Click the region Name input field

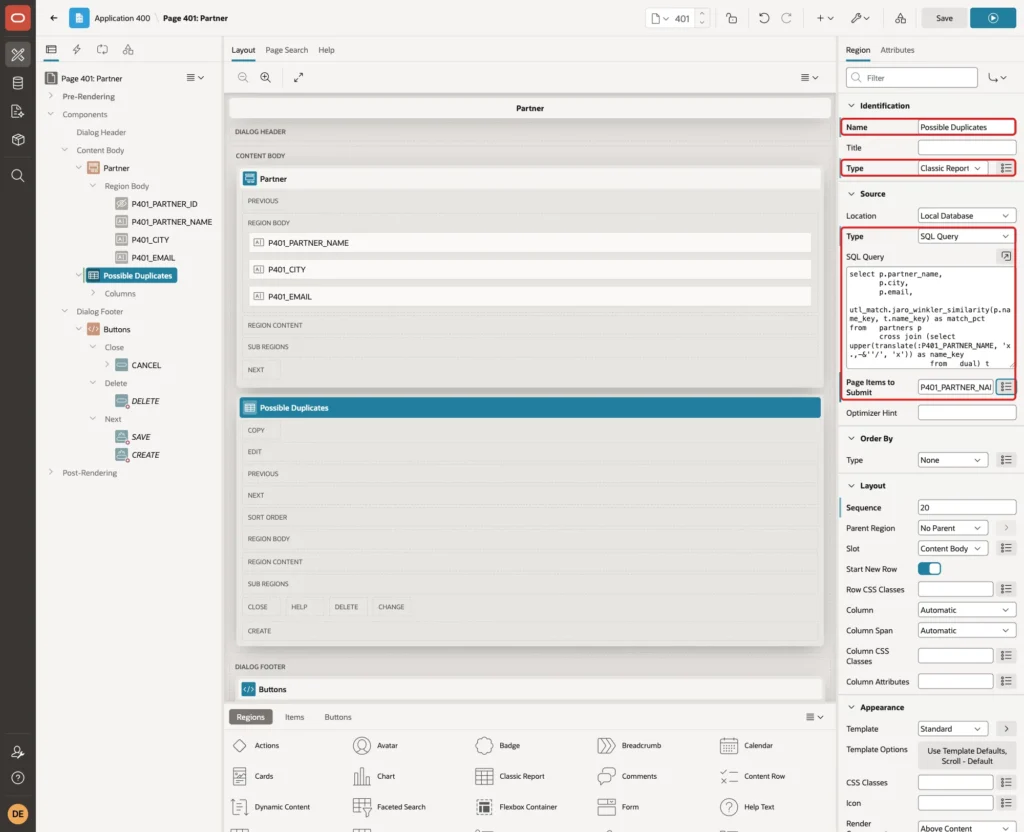966,127
